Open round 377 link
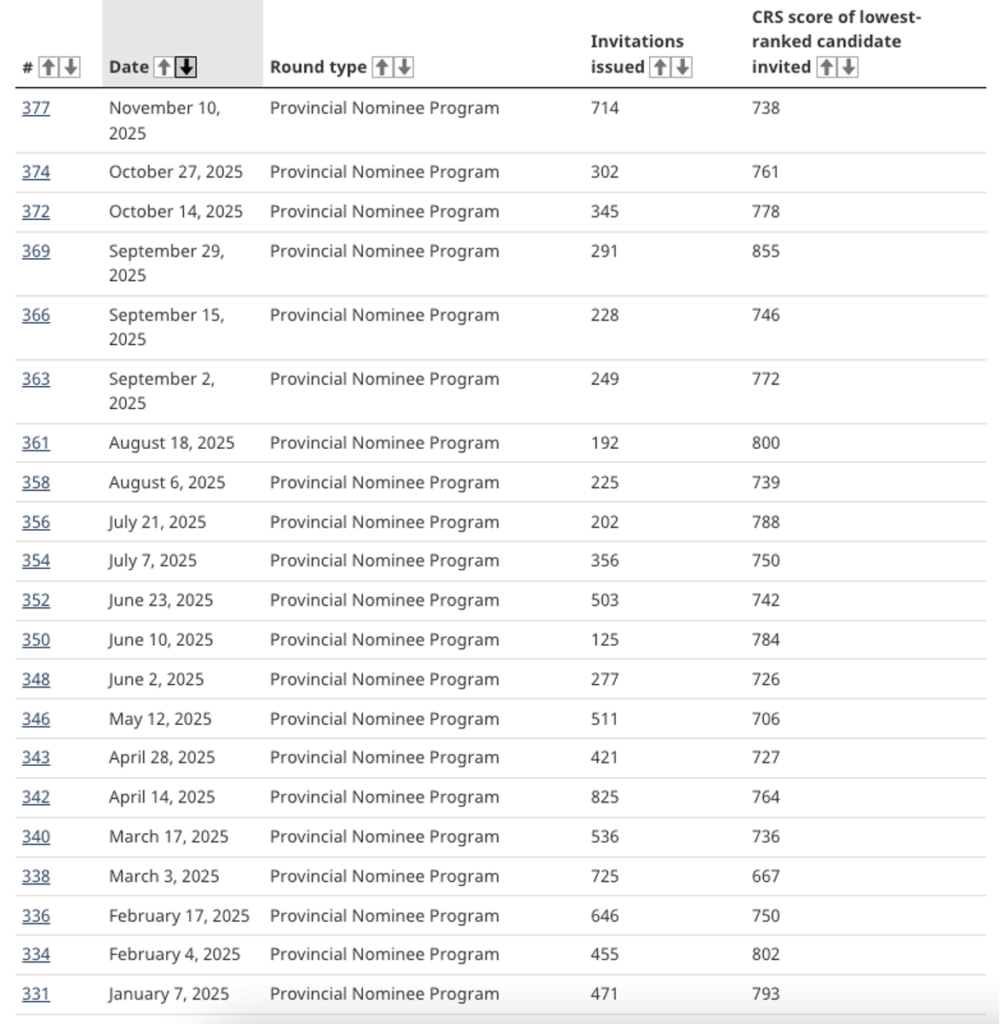Viewport: 1000px width, 1024px height. pyautogui.click(x=36, y=108)
